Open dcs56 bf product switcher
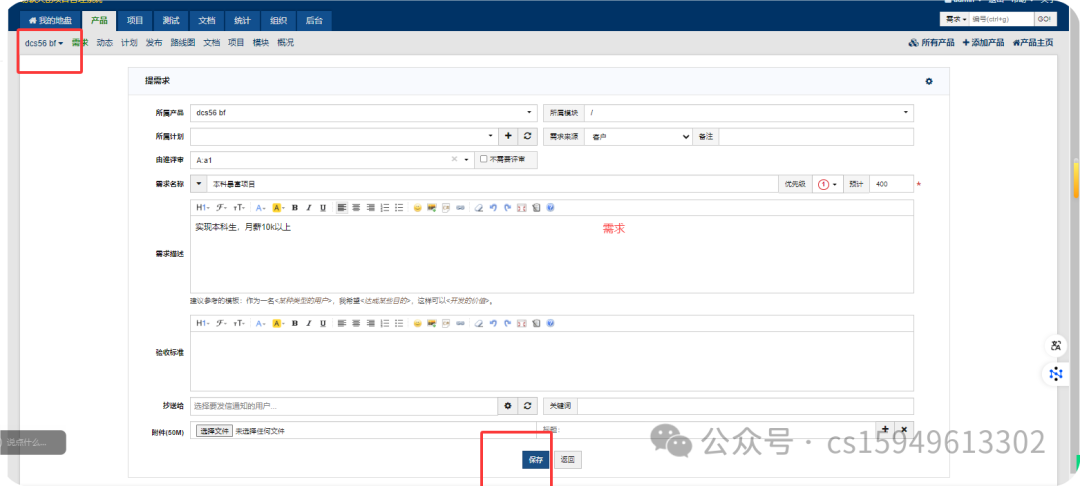The height and width of the screenshot is (486, 1080). point(44,43)
